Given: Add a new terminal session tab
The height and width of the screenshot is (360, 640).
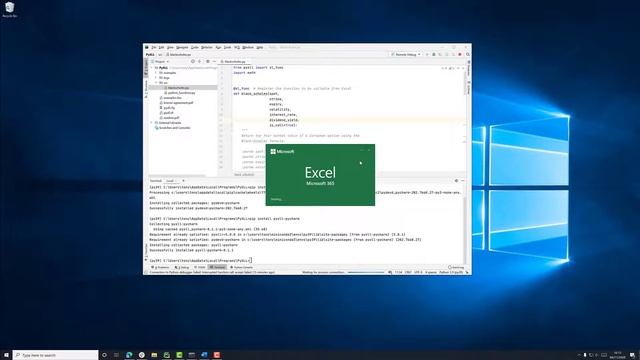Looking at the screenshot, I should click(183, 181).
